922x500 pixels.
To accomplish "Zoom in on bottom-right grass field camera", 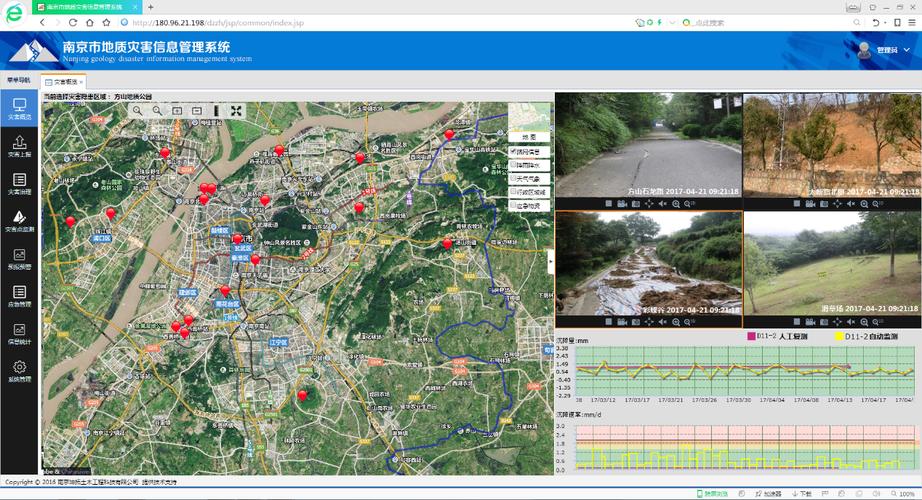I will tap(864, 322).
